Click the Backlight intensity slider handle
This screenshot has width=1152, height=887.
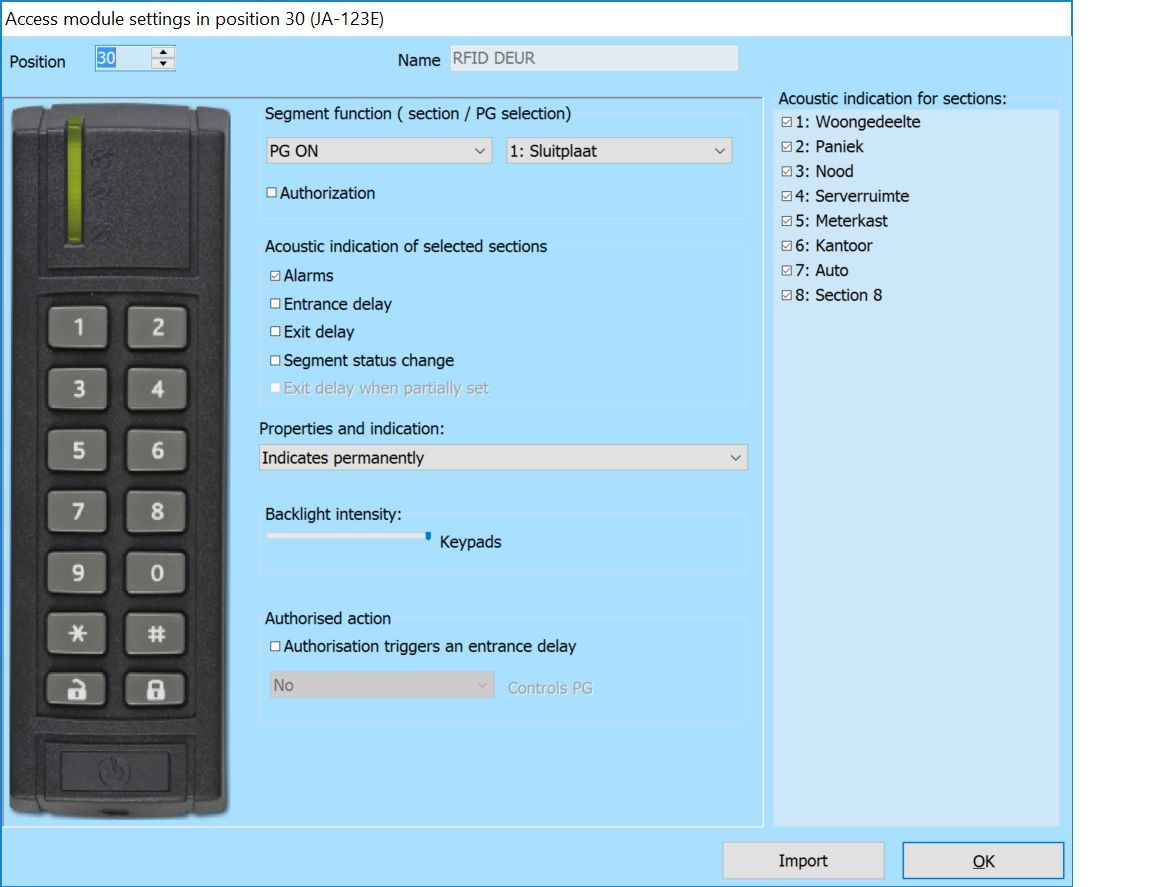pyautogui.click(x=428, y=536)
